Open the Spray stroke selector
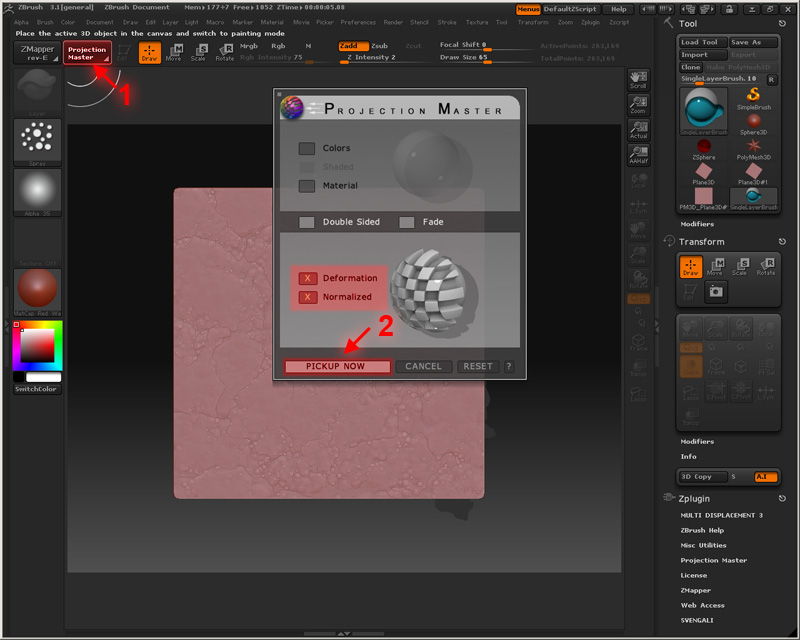800x640 pixels. pos(37,142)
